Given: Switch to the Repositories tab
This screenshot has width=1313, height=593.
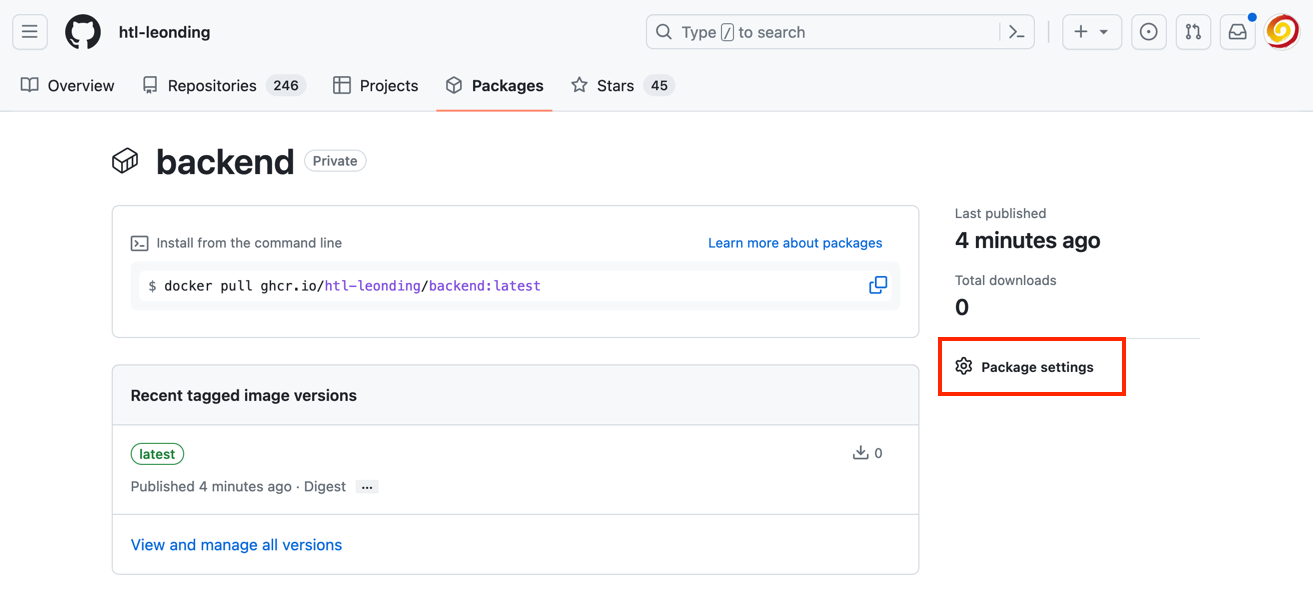Looking at the screenshot, I should coord(223,86).
